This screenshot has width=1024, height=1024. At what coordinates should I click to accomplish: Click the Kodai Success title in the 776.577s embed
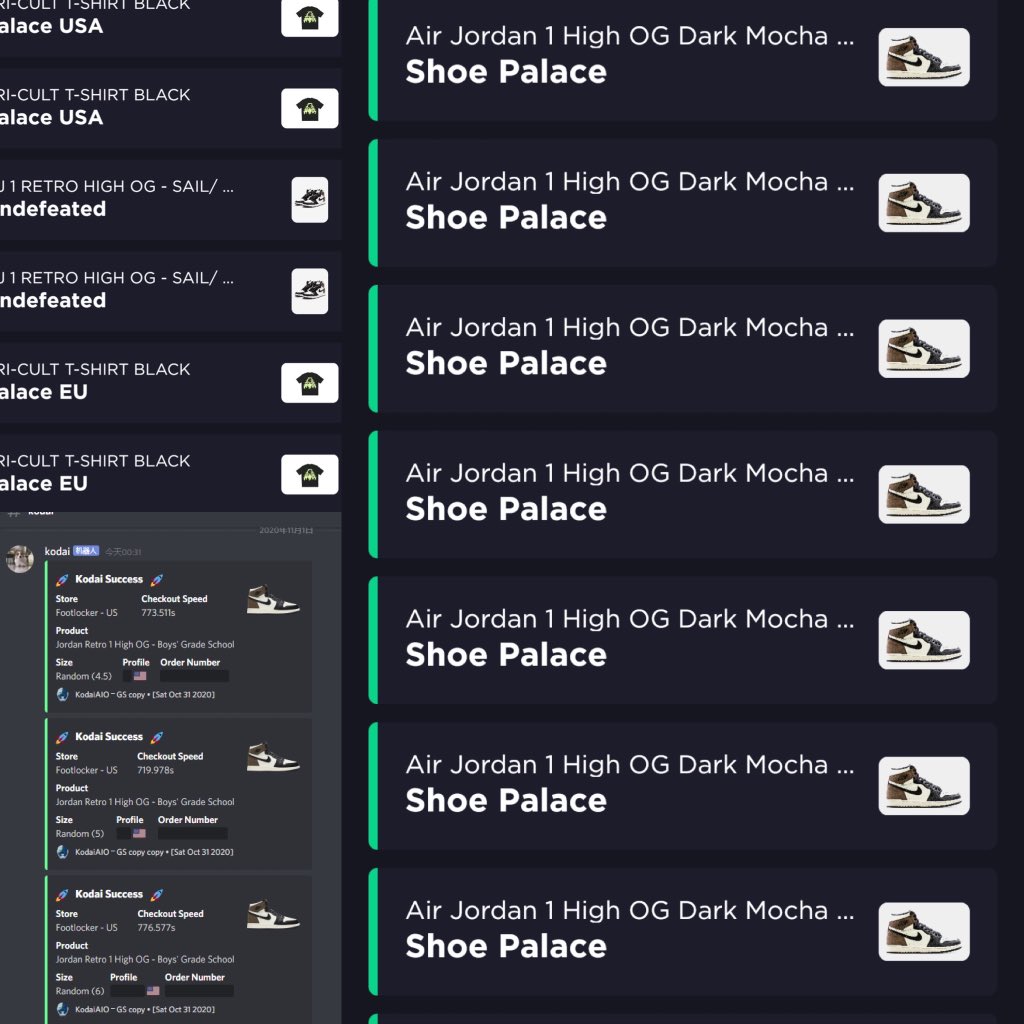pos(108,894)
